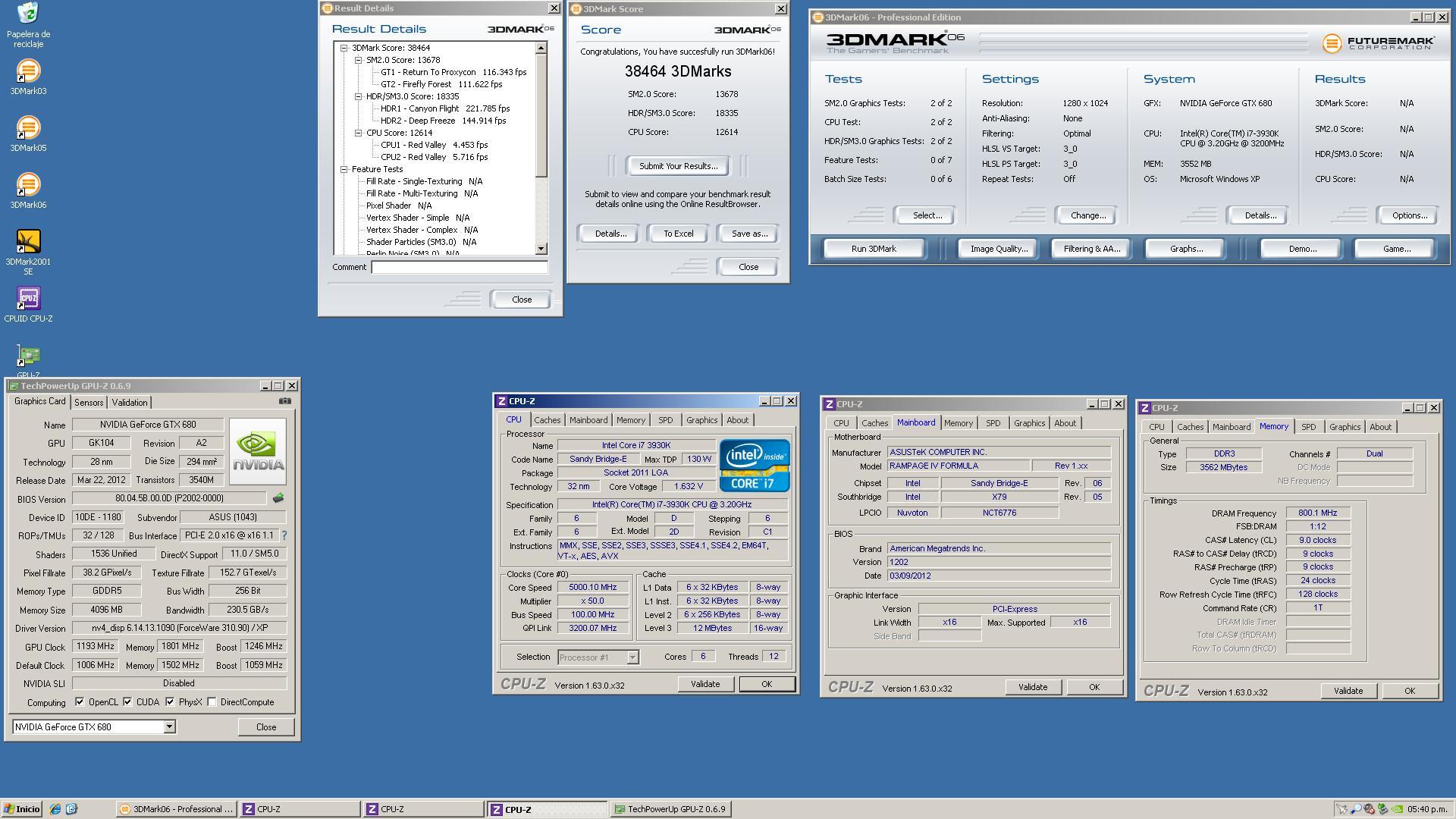Click Result Details scrollbar down arrow
Image resolution: width=1456 pixels, height=819 pixels.
click(x=541, y=249)
